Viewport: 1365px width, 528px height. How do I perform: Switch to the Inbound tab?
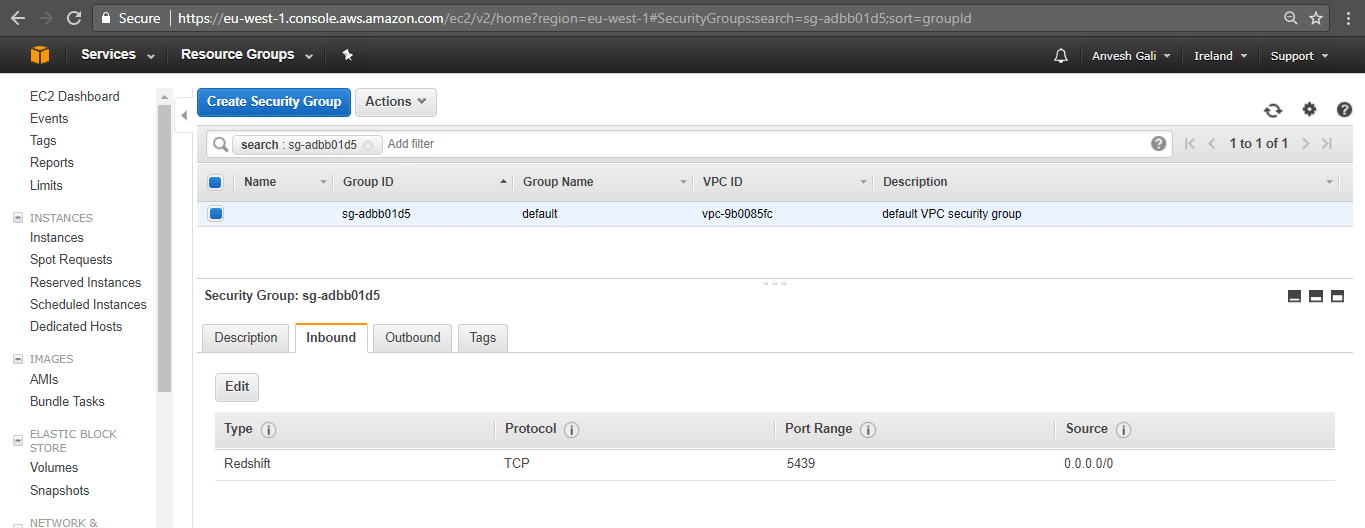click(x=331, y=338)
